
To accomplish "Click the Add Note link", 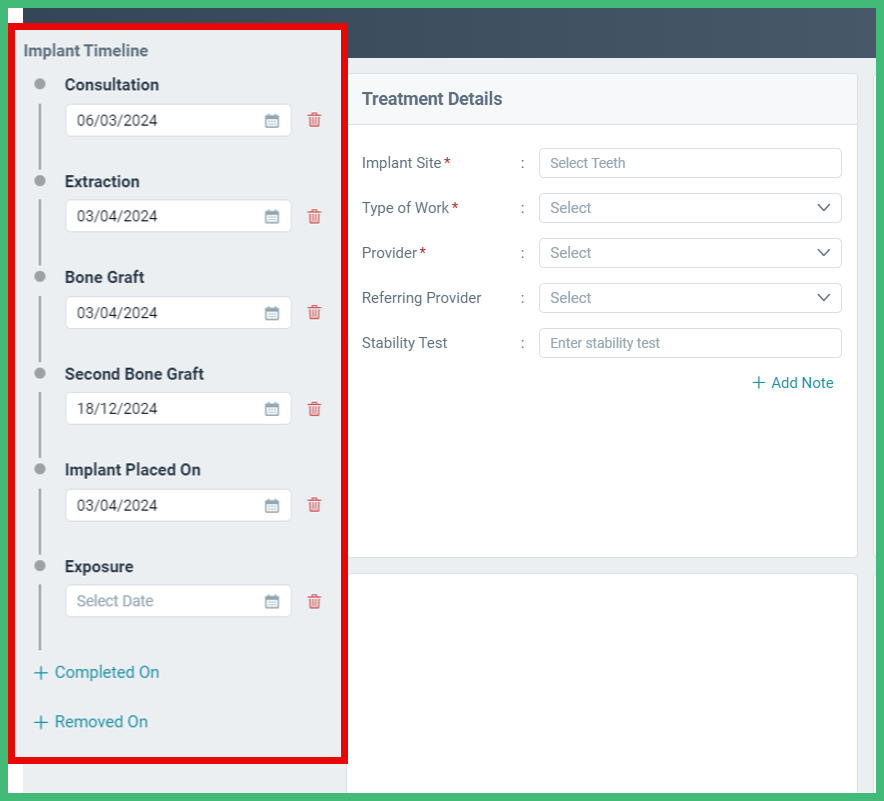I will [x=793, y=383].
